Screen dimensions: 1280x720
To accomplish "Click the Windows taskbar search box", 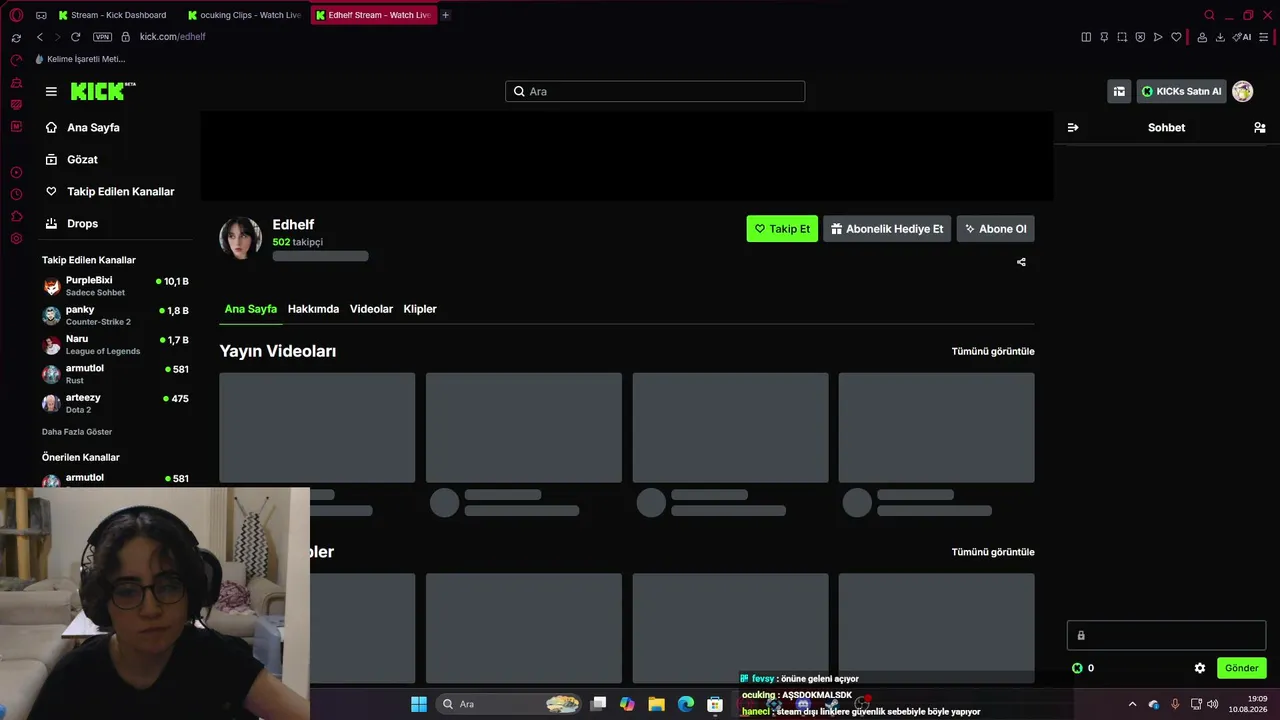I will pyautogui.click(x=510, y=704).
